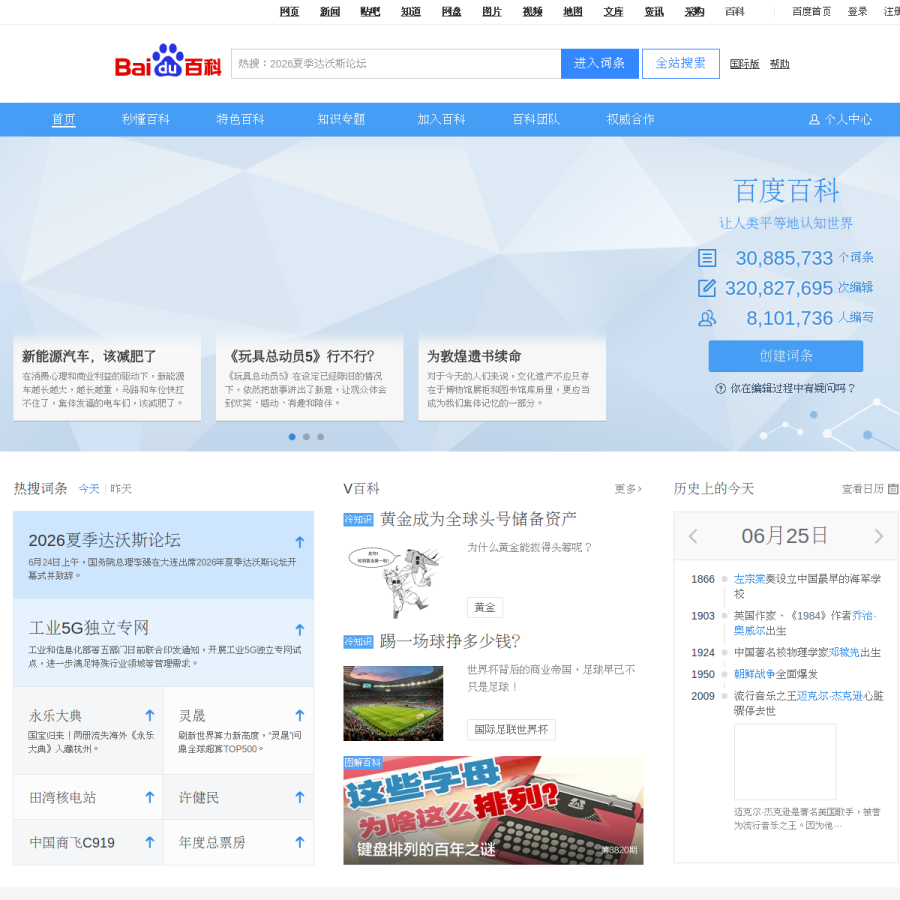This screenshot has height=900, width=900.
Task: Click the 登录 link
Action: [x=858, y=11]
